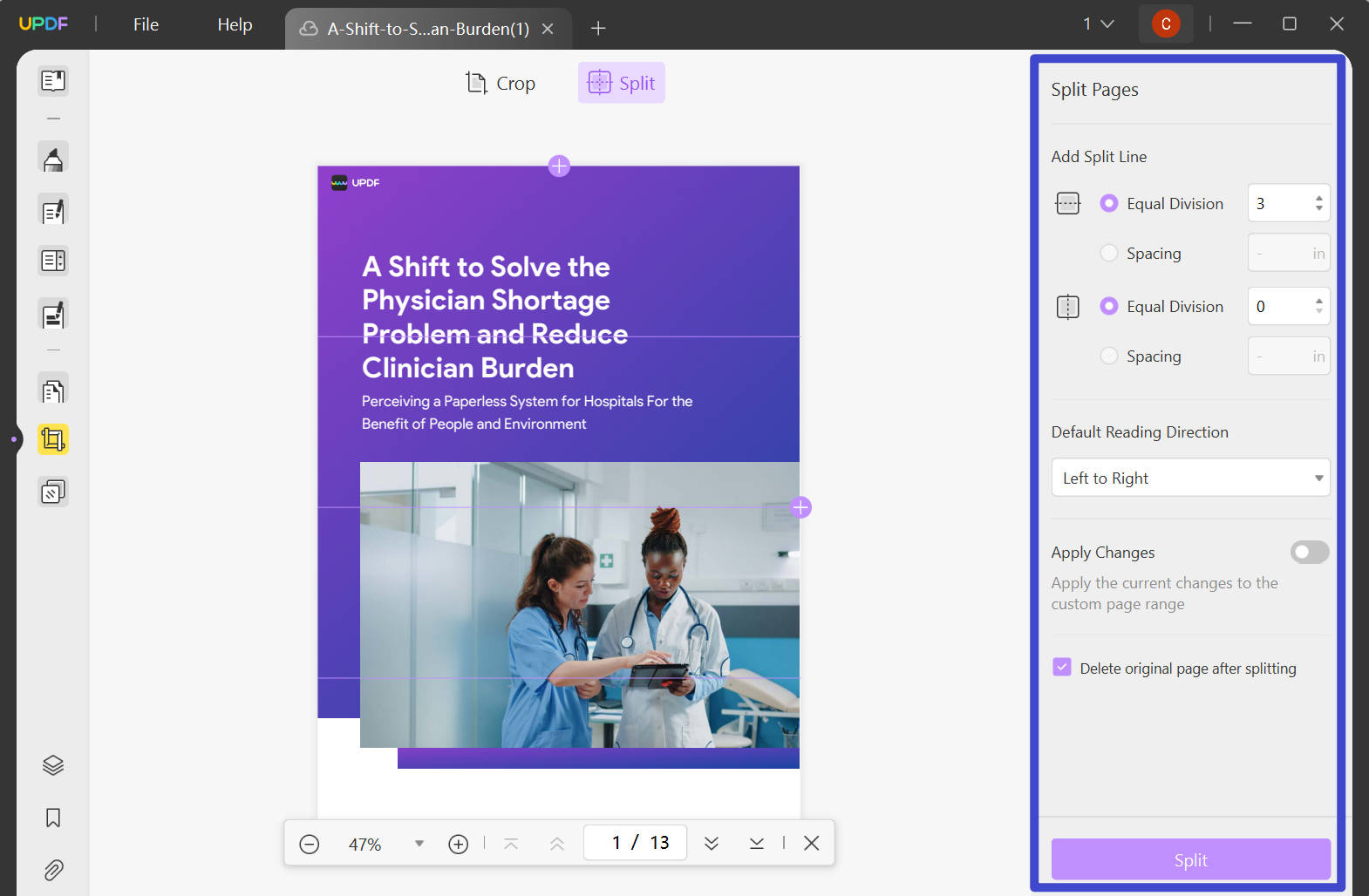
Task: Click the purple Split button
Action: [x=1190, y=859]
